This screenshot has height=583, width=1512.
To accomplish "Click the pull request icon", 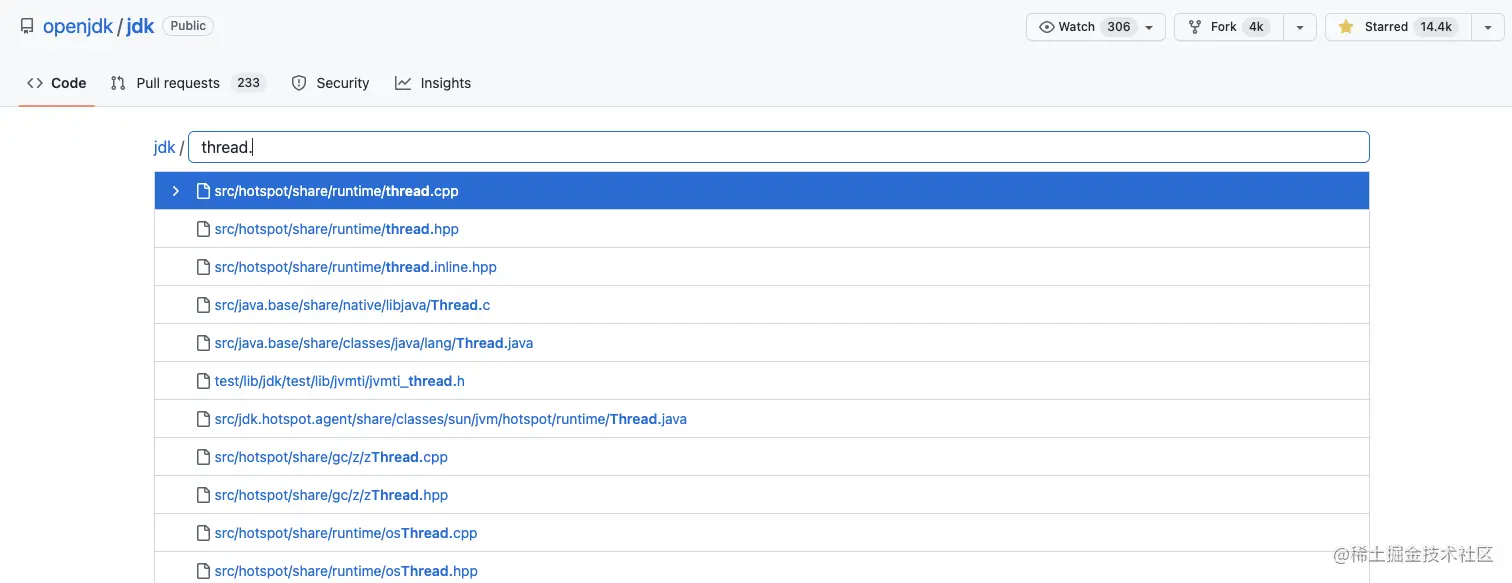I will (118, 83).
